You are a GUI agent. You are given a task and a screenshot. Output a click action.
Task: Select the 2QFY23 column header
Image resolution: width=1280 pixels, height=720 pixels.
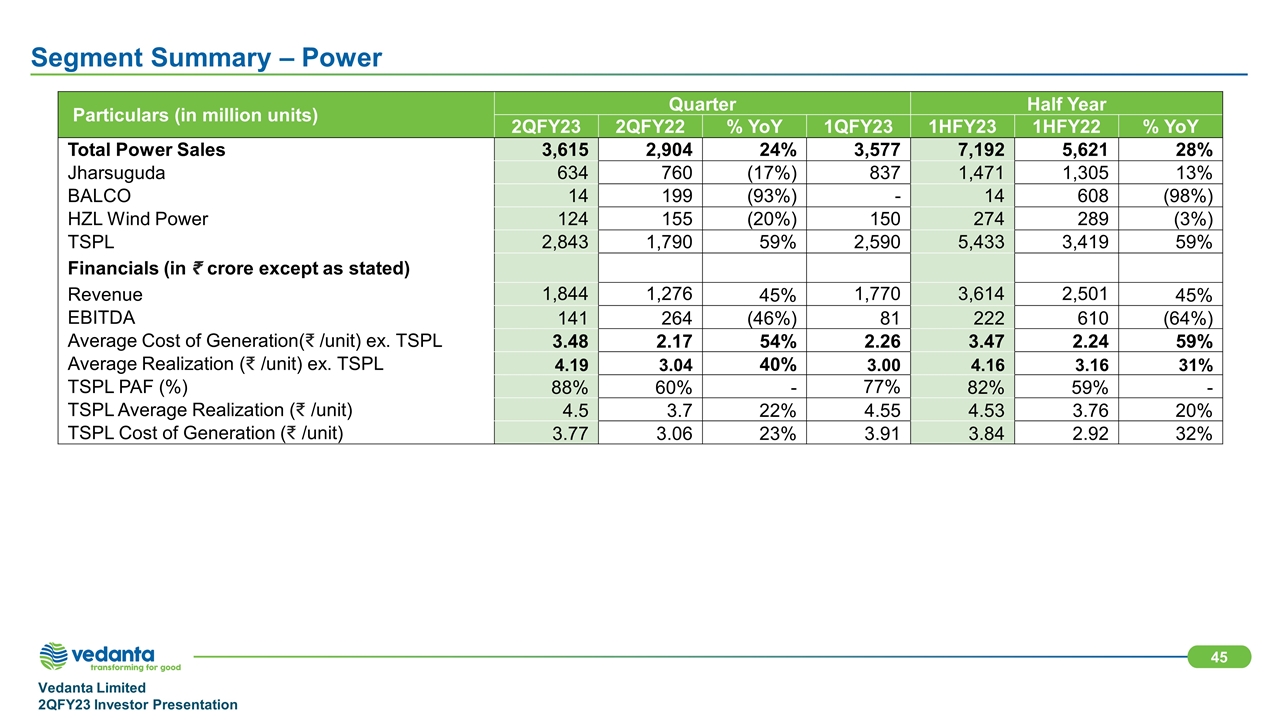tap(545, 126)
